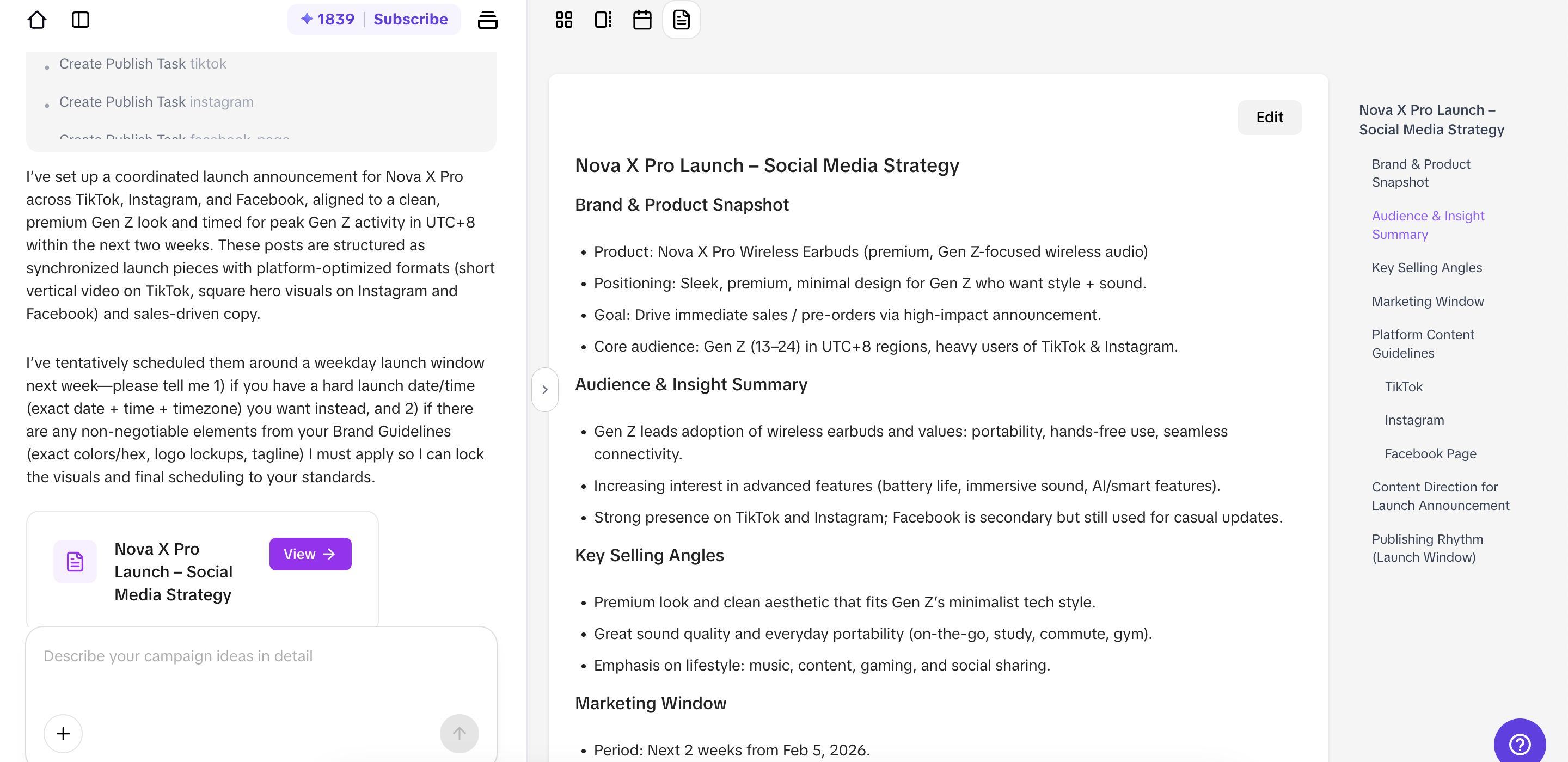
Task: Collapse the chat panel with the chevron
Action: click(x=545, y=390)
